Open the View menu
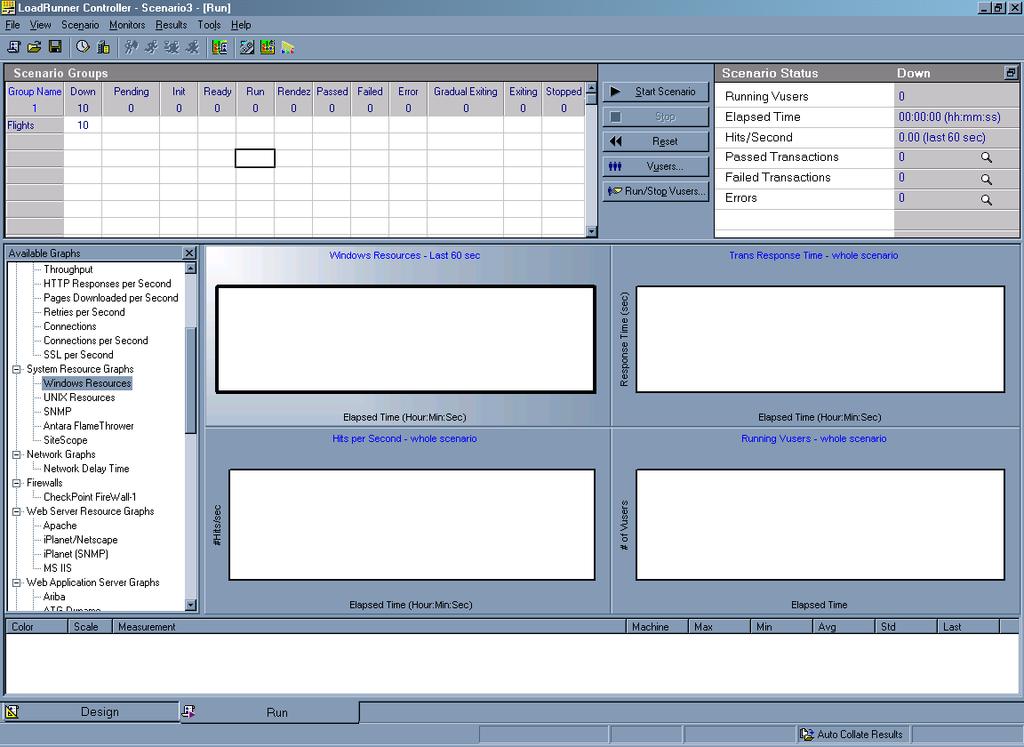Viewport: 1024px width, 747px height. point(40,25)
